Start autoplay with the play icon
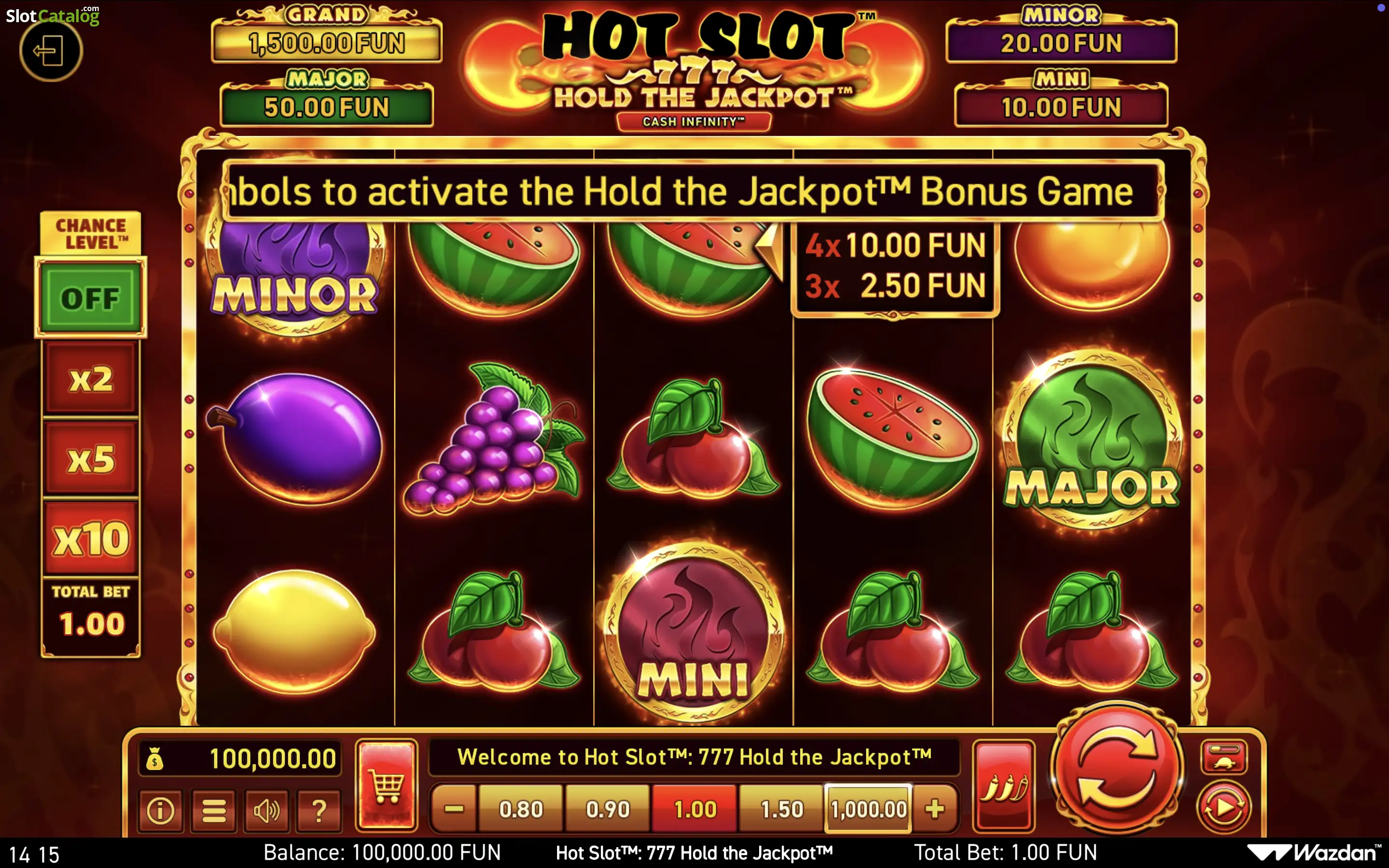 [1223, 808]
